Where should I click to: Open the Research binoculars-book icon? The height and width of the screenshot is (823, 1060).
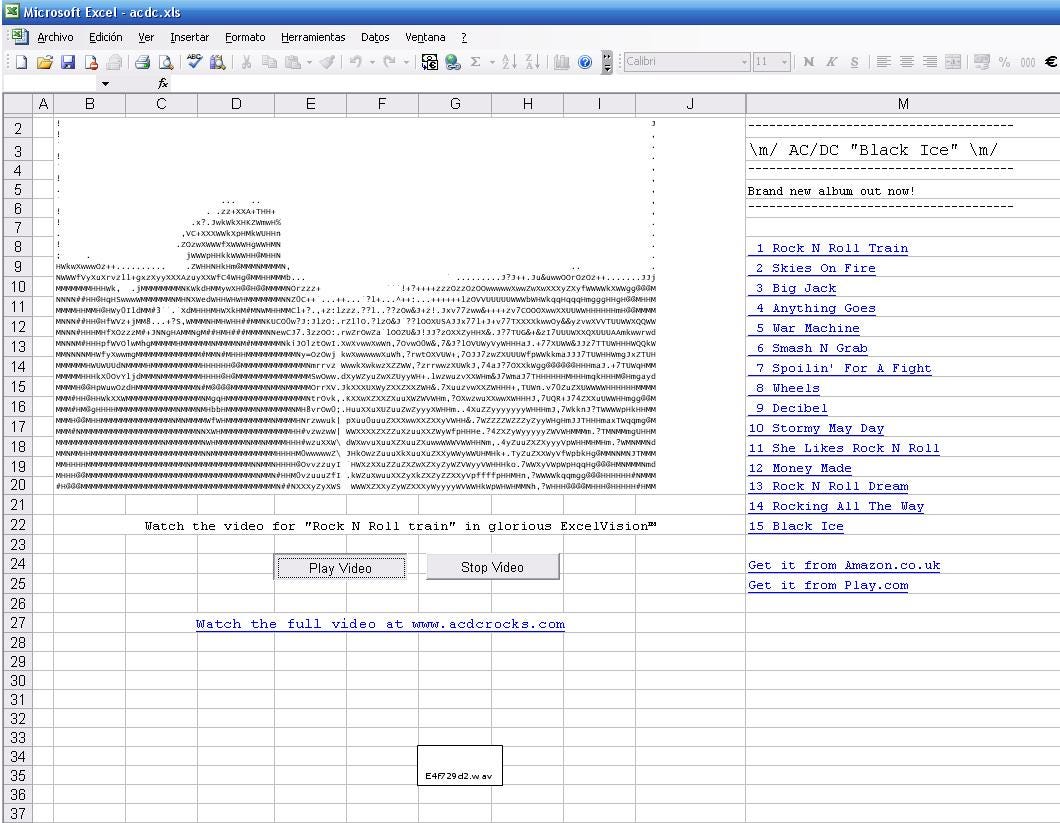click(x=217, y=62)
